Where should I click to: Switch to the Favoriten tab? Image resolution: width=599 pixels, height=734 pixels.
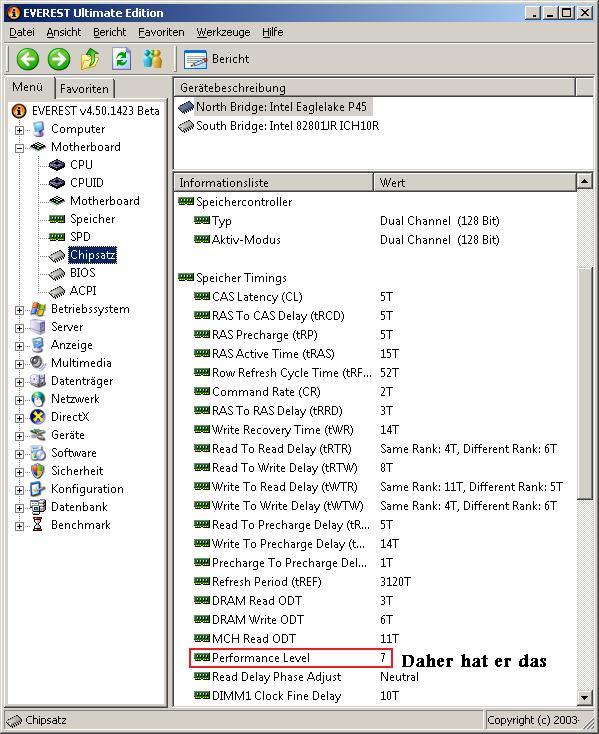point(84,88)
